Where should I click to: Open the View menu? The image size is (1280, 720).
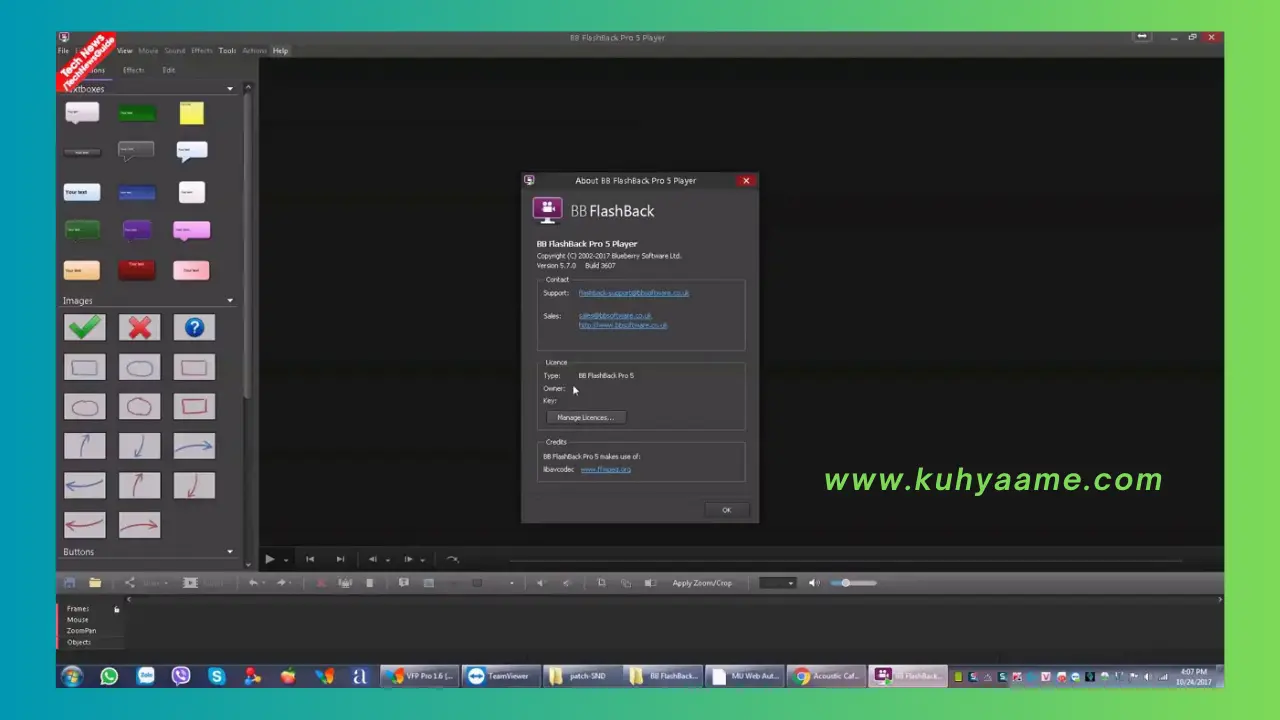click(124, 51)
